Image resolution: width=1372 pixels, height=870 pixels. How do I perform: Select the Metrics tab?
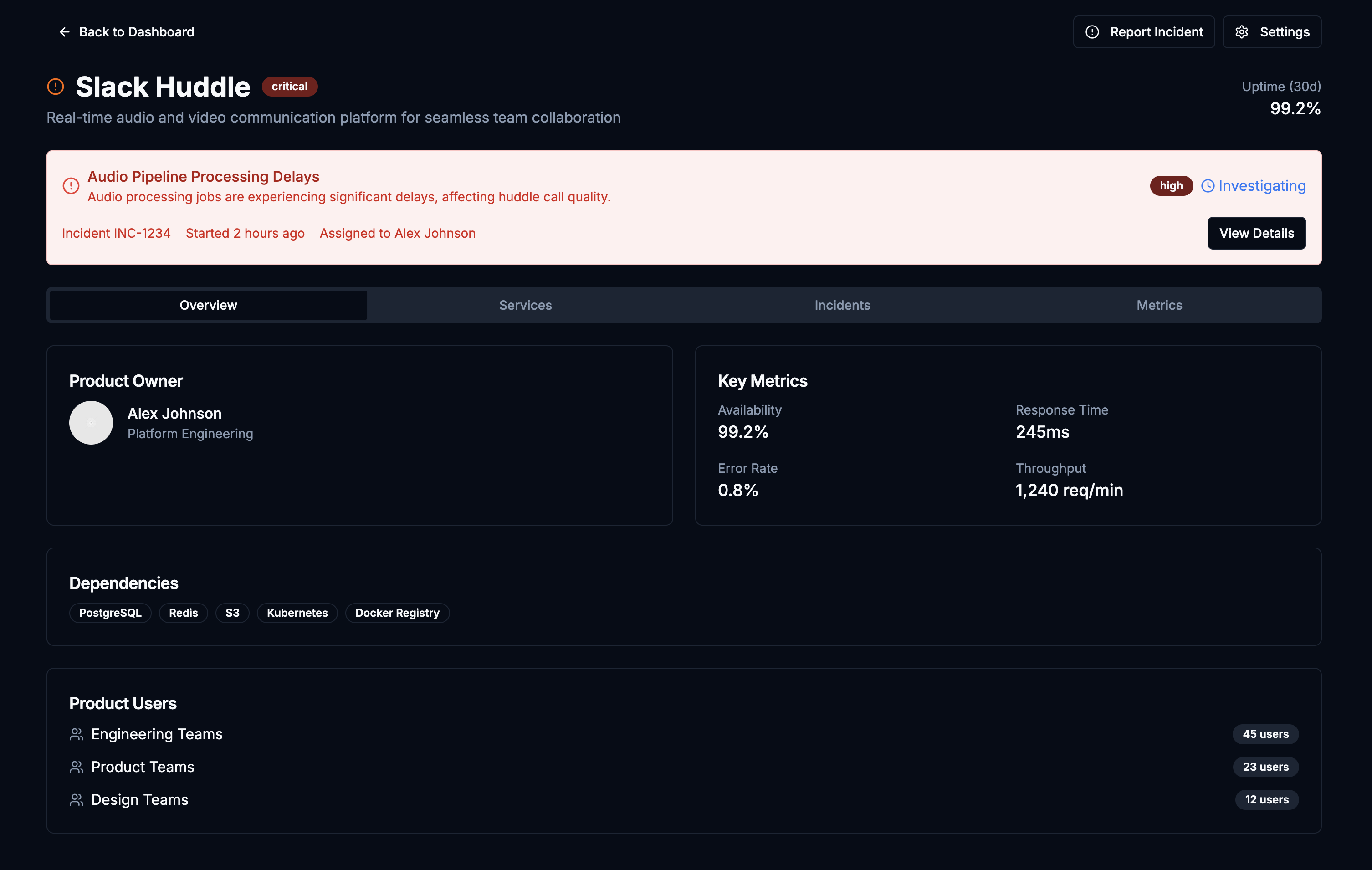[1159, 305]
